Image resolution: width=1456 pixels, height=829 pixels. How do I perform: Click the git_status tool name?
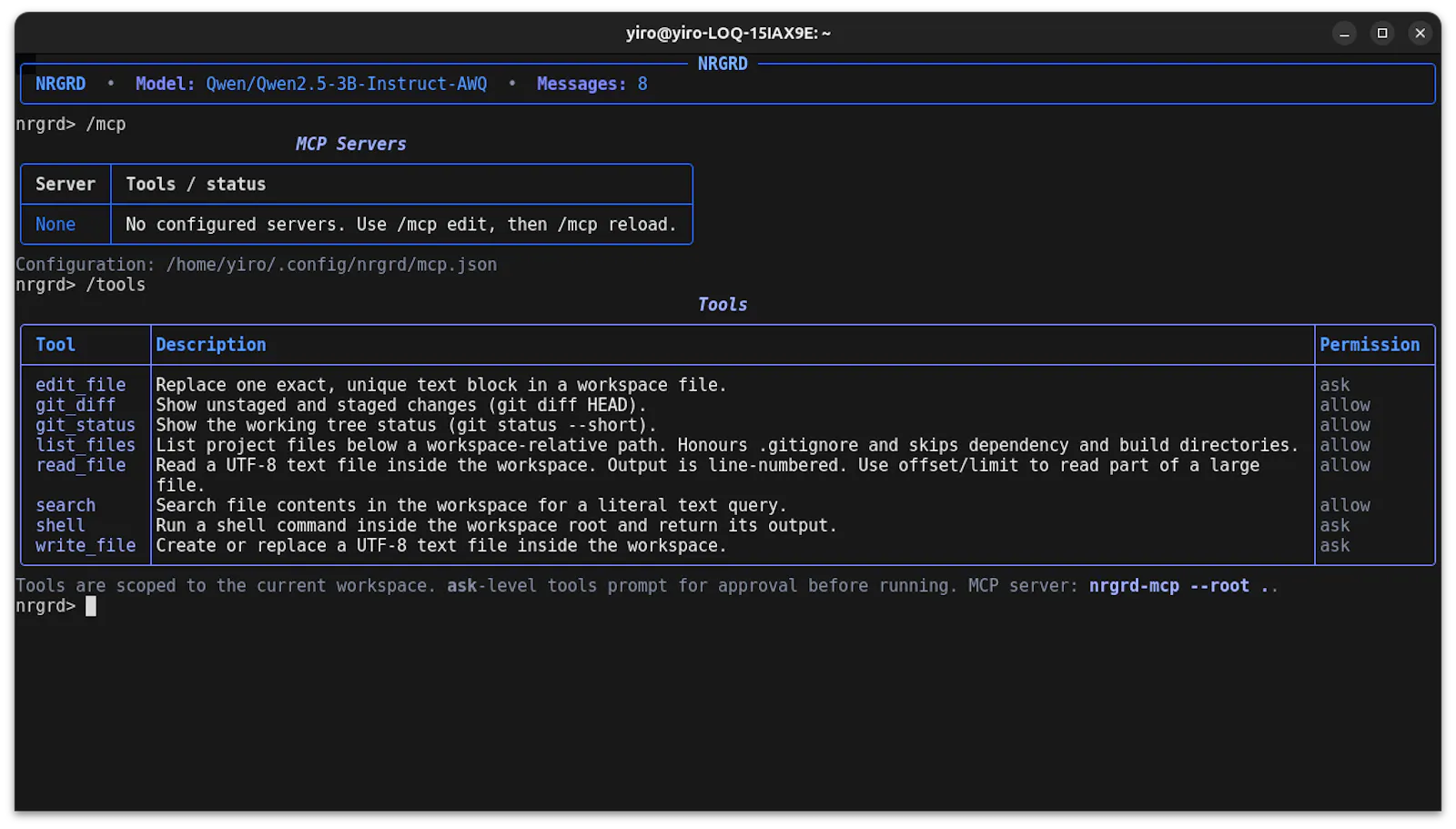pyautogui.click(x=86, y=425)
